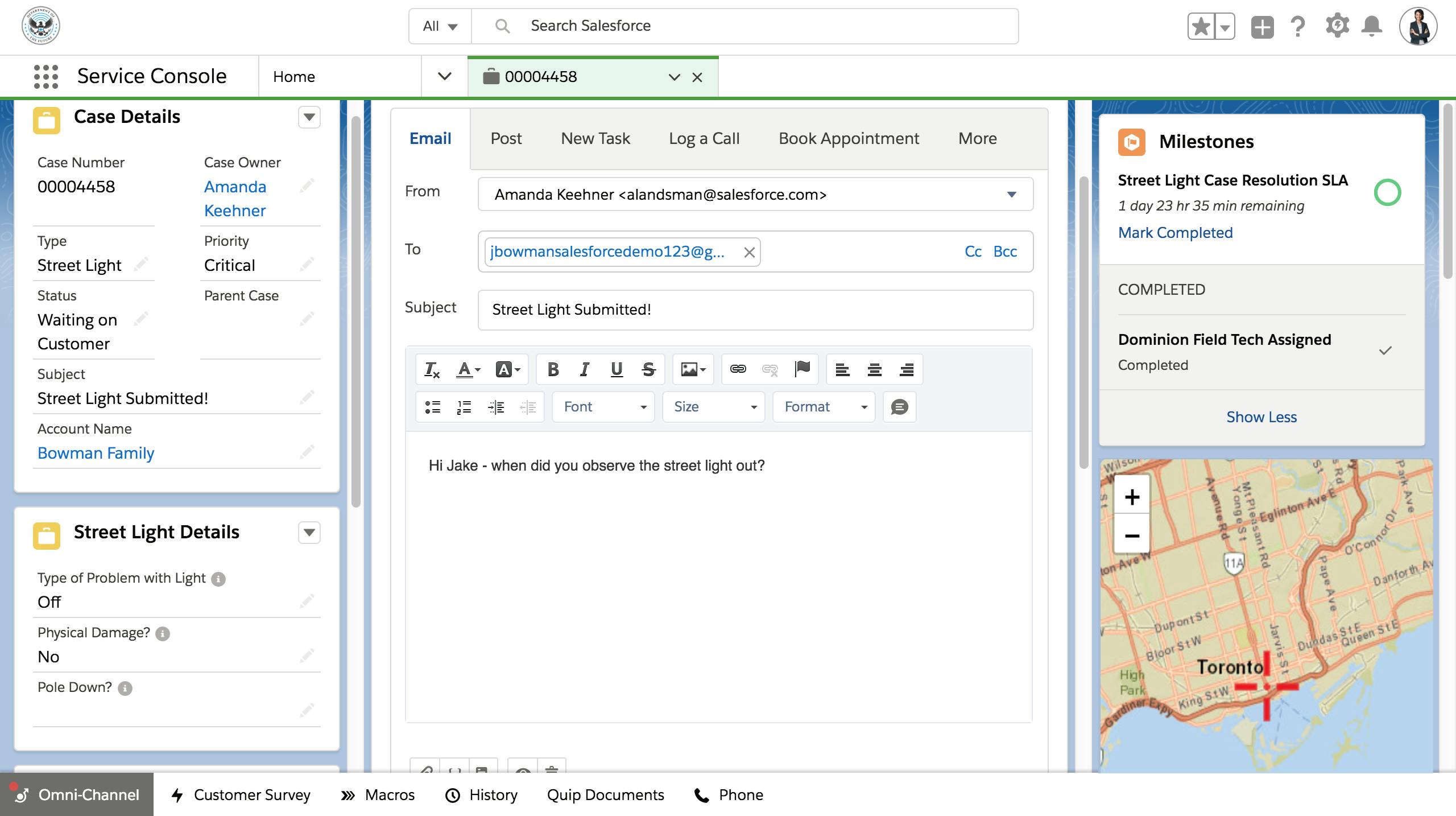Align text right
1456x816 pixels.
click(907, 370)
